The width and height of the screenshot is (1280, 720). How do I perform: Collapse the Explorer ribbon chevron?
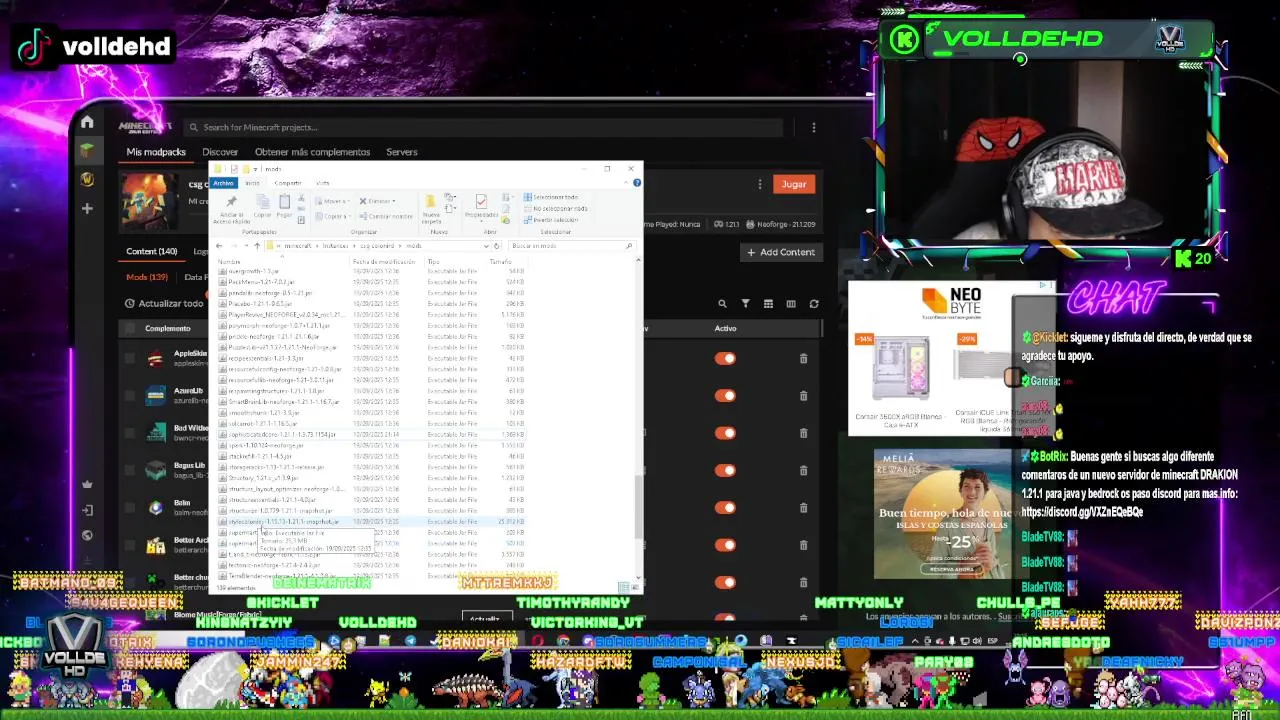point(628,183)
